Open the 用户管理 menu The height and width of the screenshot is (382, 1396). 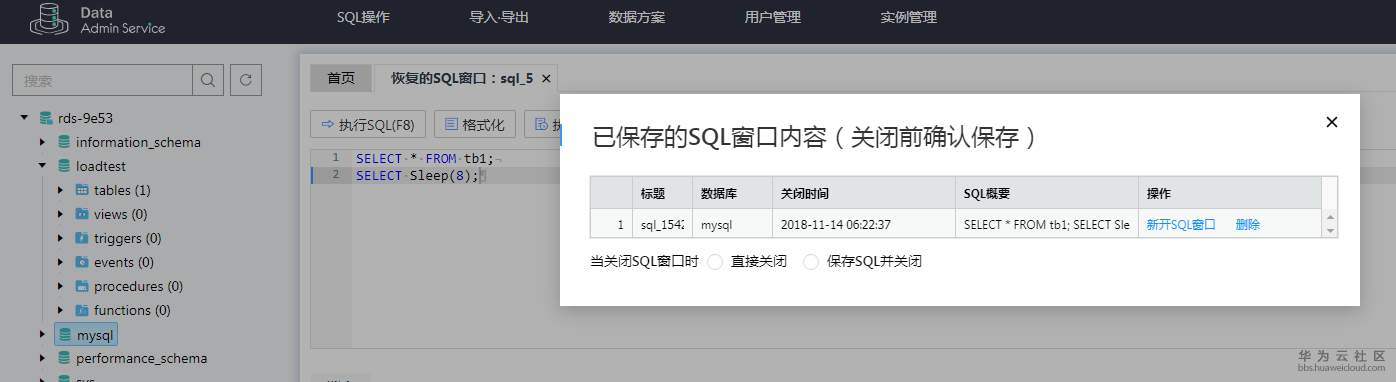click(773, 17)
